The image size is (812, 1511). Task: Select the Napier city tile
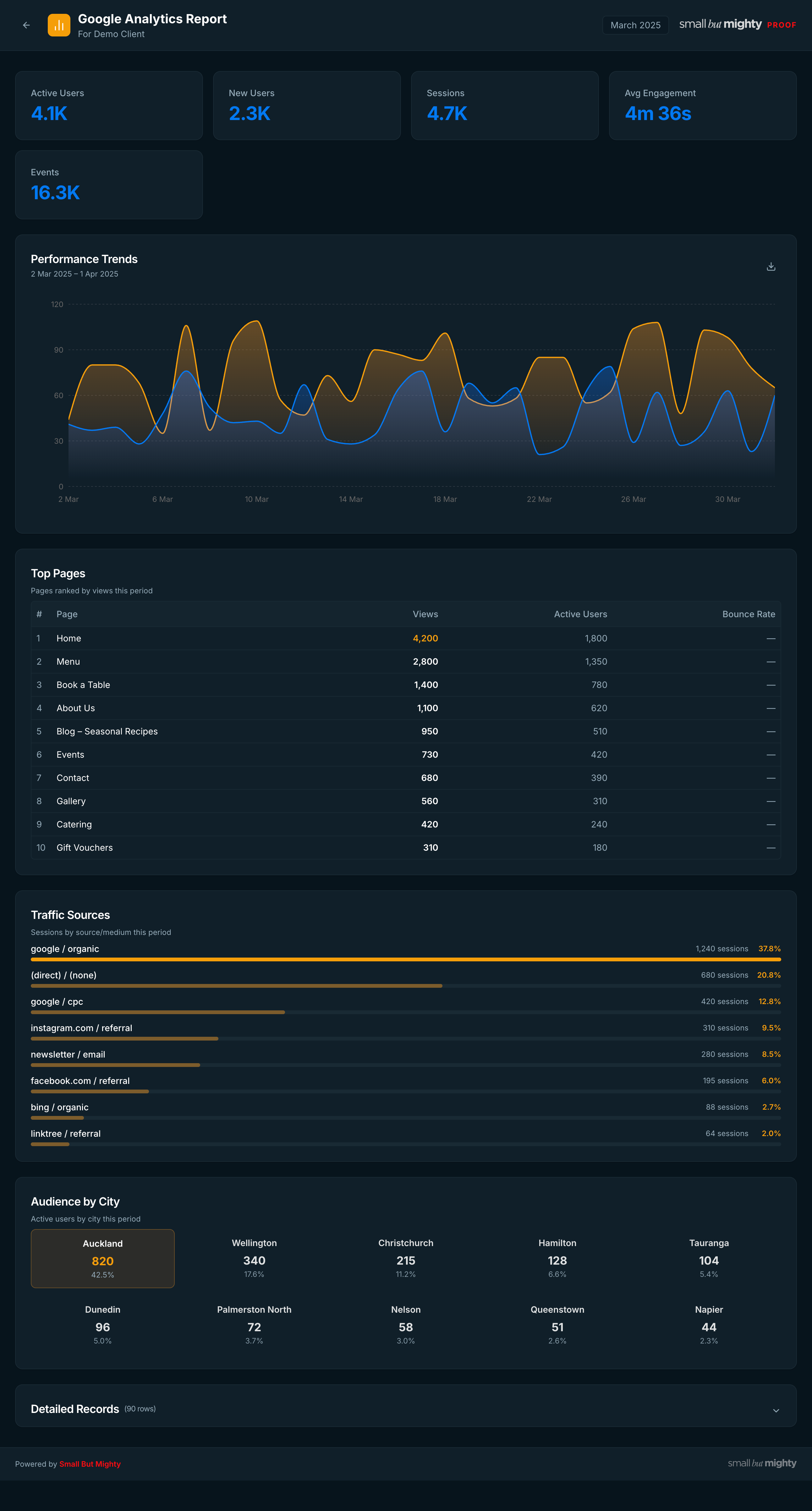tap(709, 1325)
